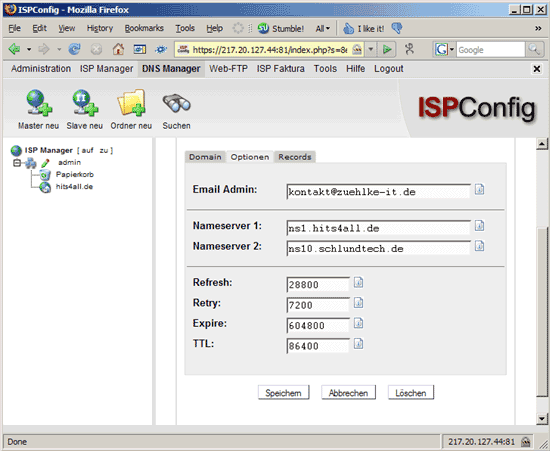Click the Slave neu icon
The height and width of the screenshot is (451, 550).
coord(85,102)
